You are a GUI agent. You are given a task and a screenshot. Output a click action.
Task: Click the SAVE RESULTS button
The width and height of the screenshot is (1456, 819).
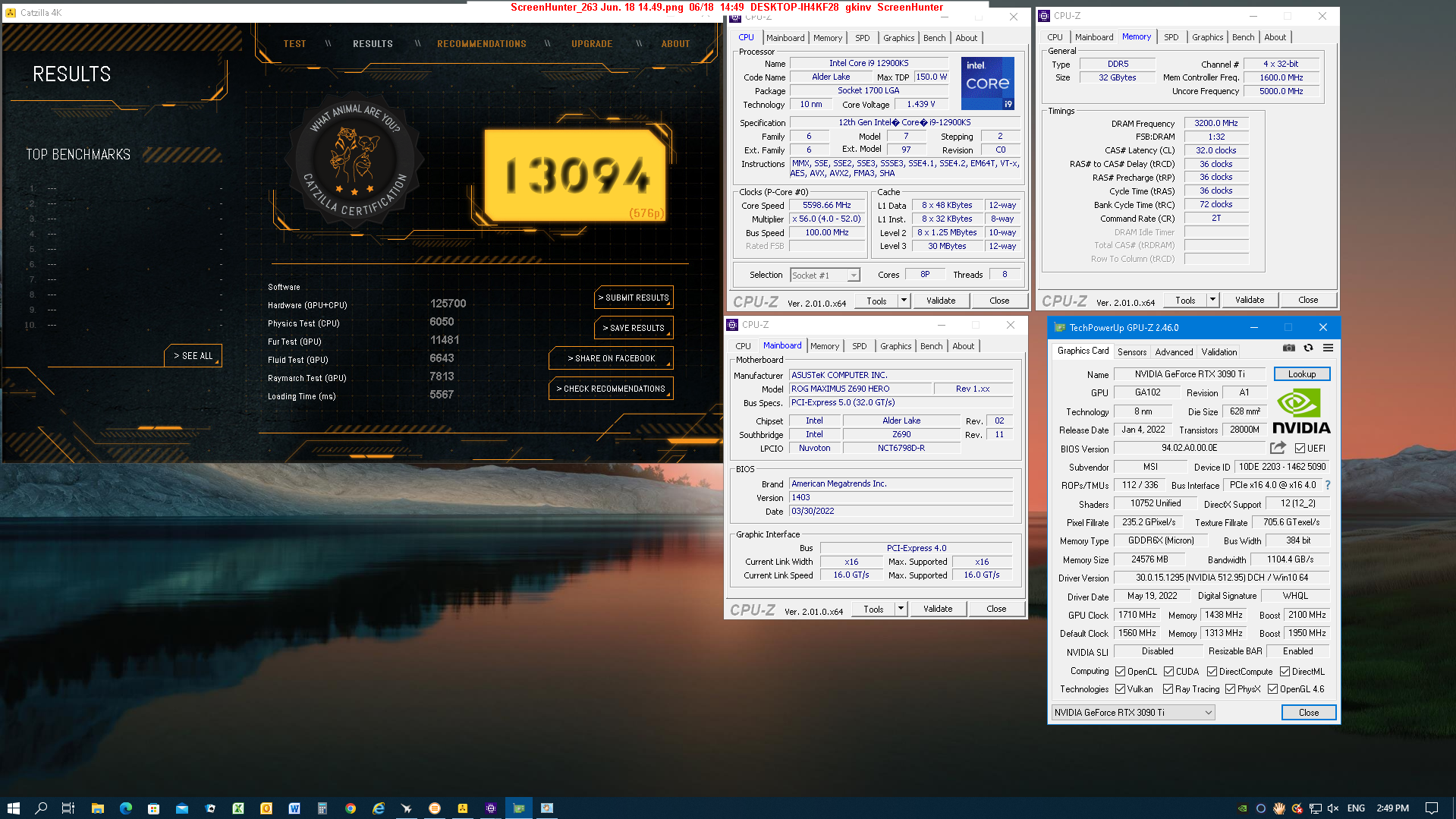click(x=634, y=328)
